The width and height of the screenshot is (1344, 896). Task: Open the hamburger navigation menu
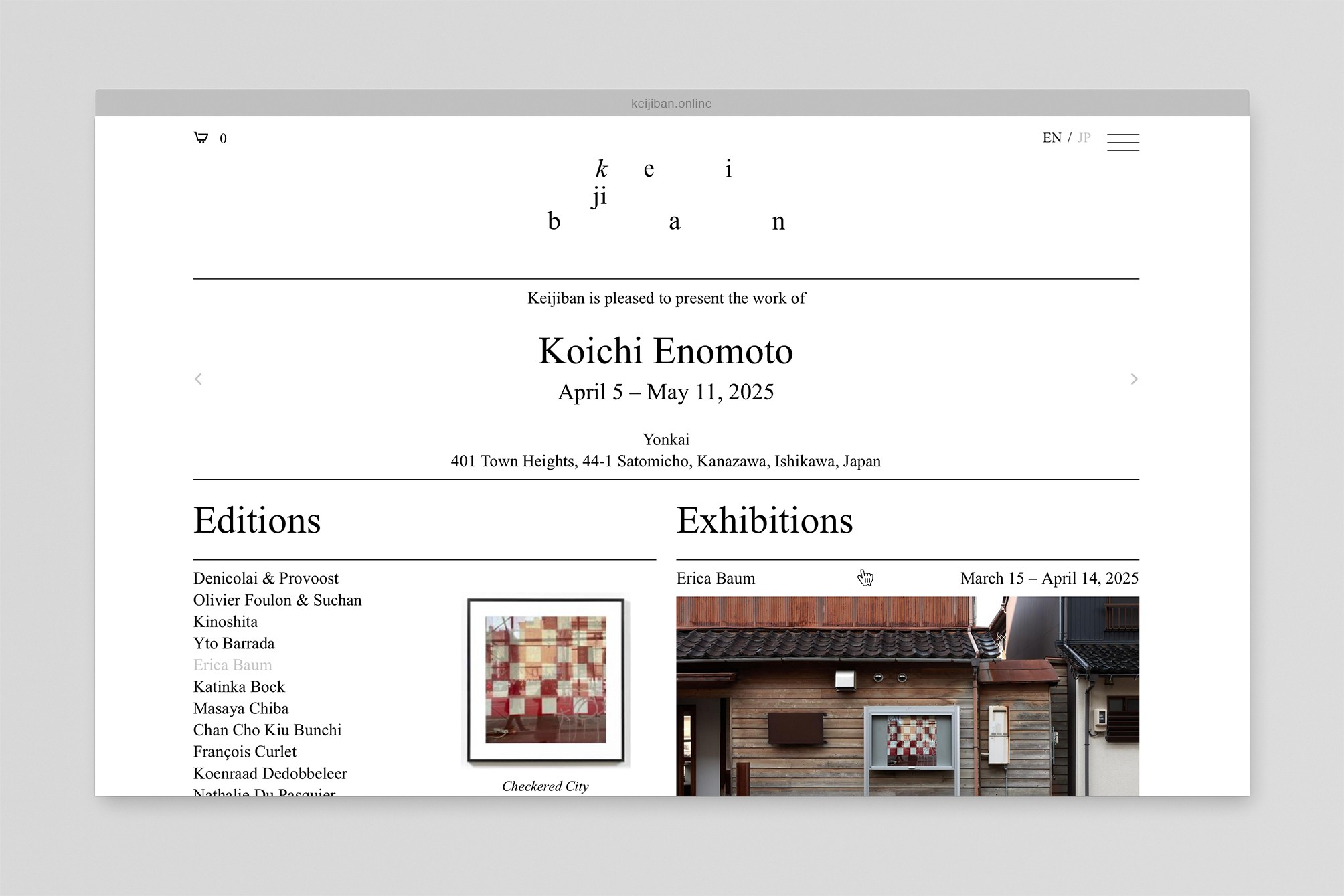click(1123, 142)
